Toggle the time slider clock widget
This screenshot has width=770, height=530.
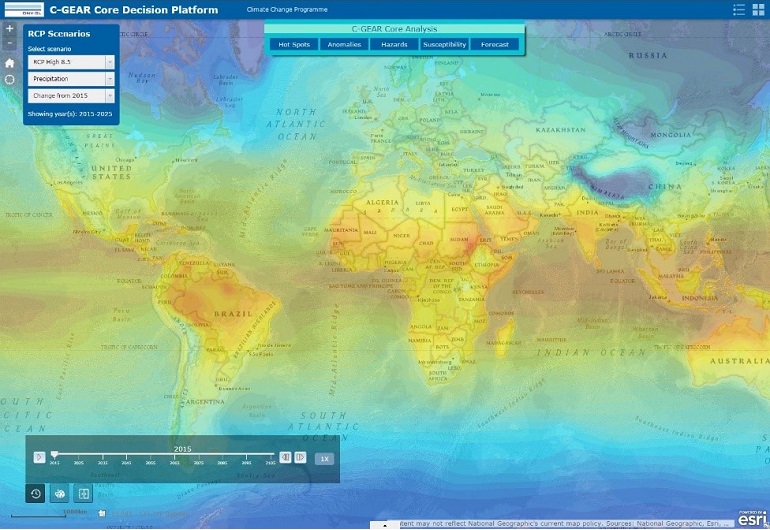coord(35,493)
